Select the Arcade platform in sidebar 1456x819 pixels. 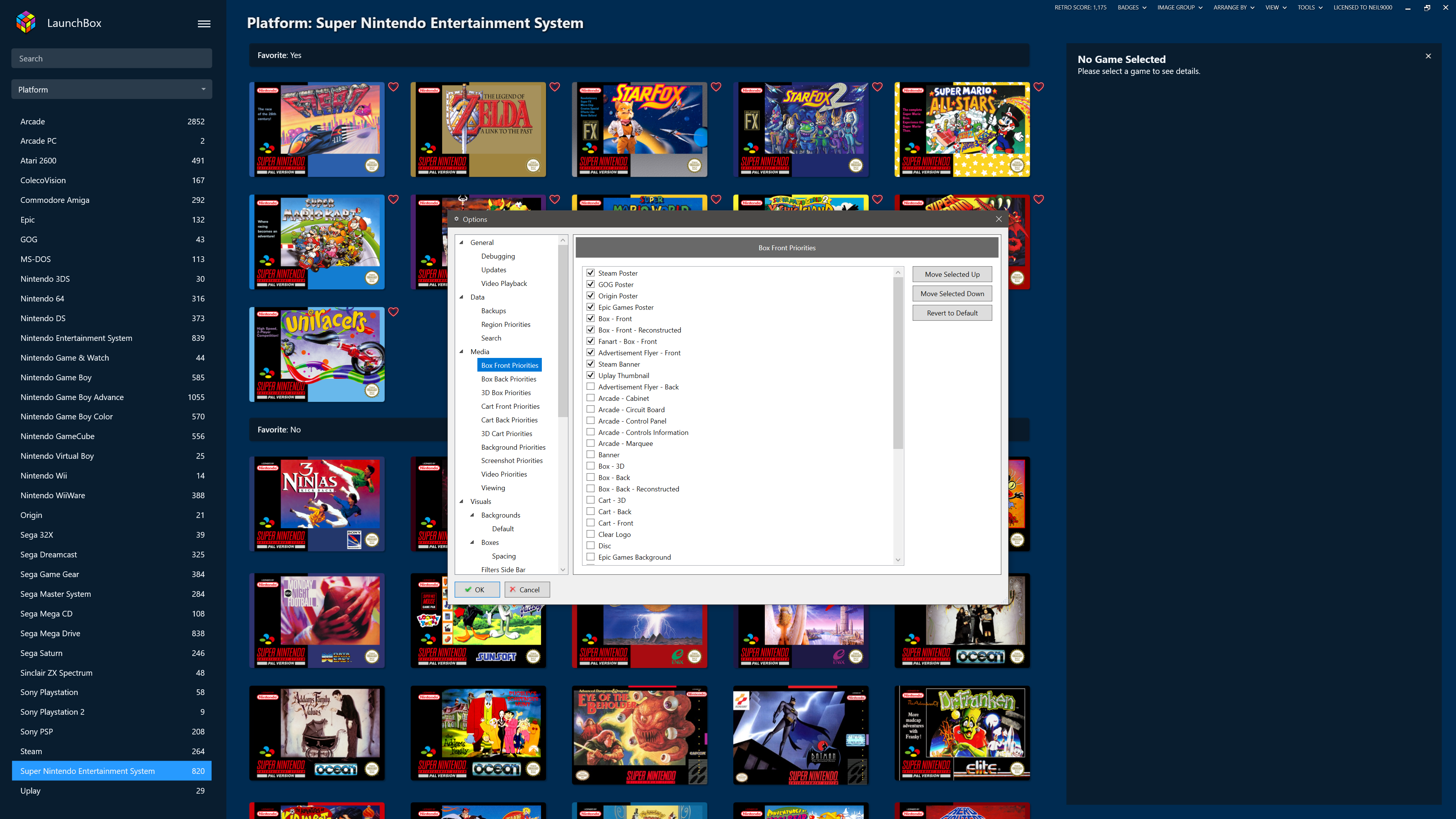tap(112, 121)
